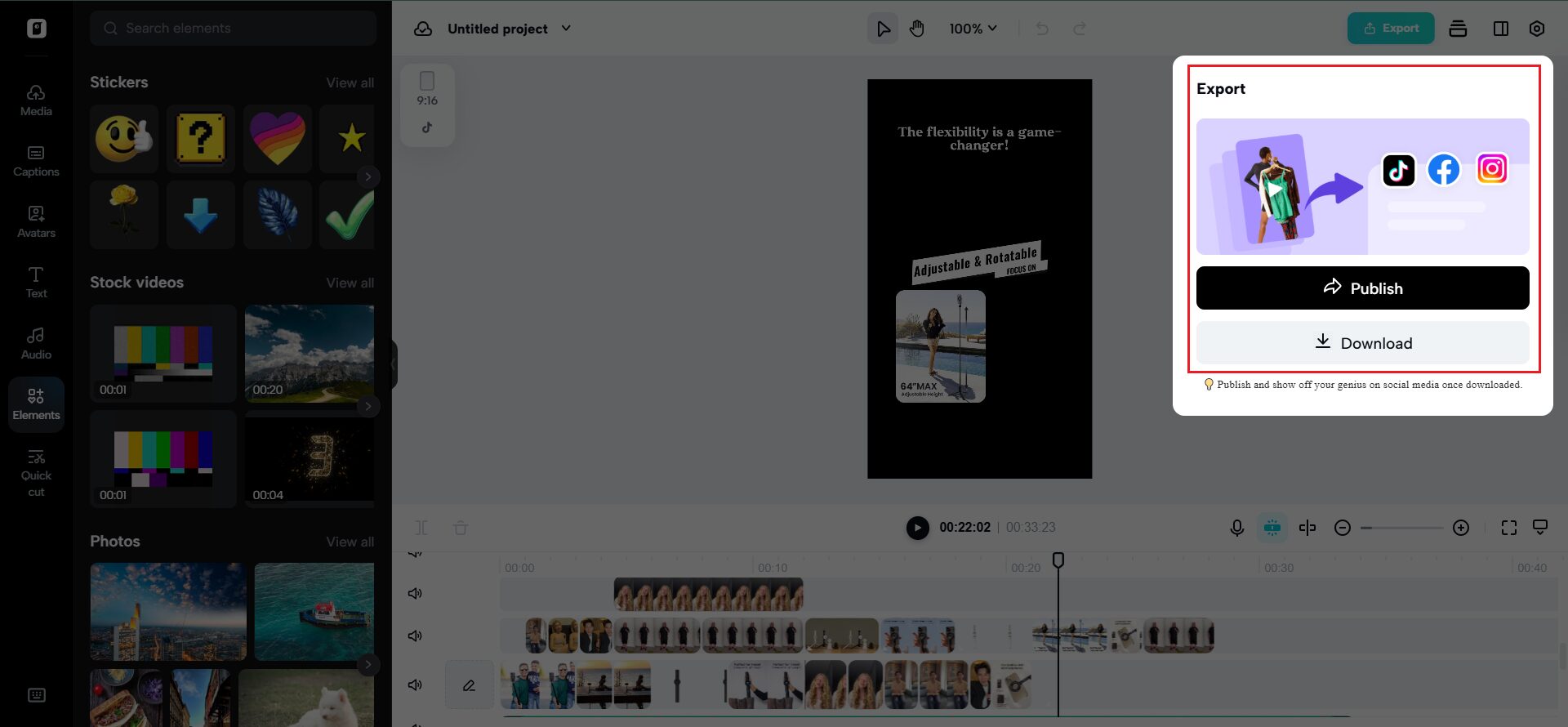
Task: Add the rainbow heart sticker
Action: 277,138
